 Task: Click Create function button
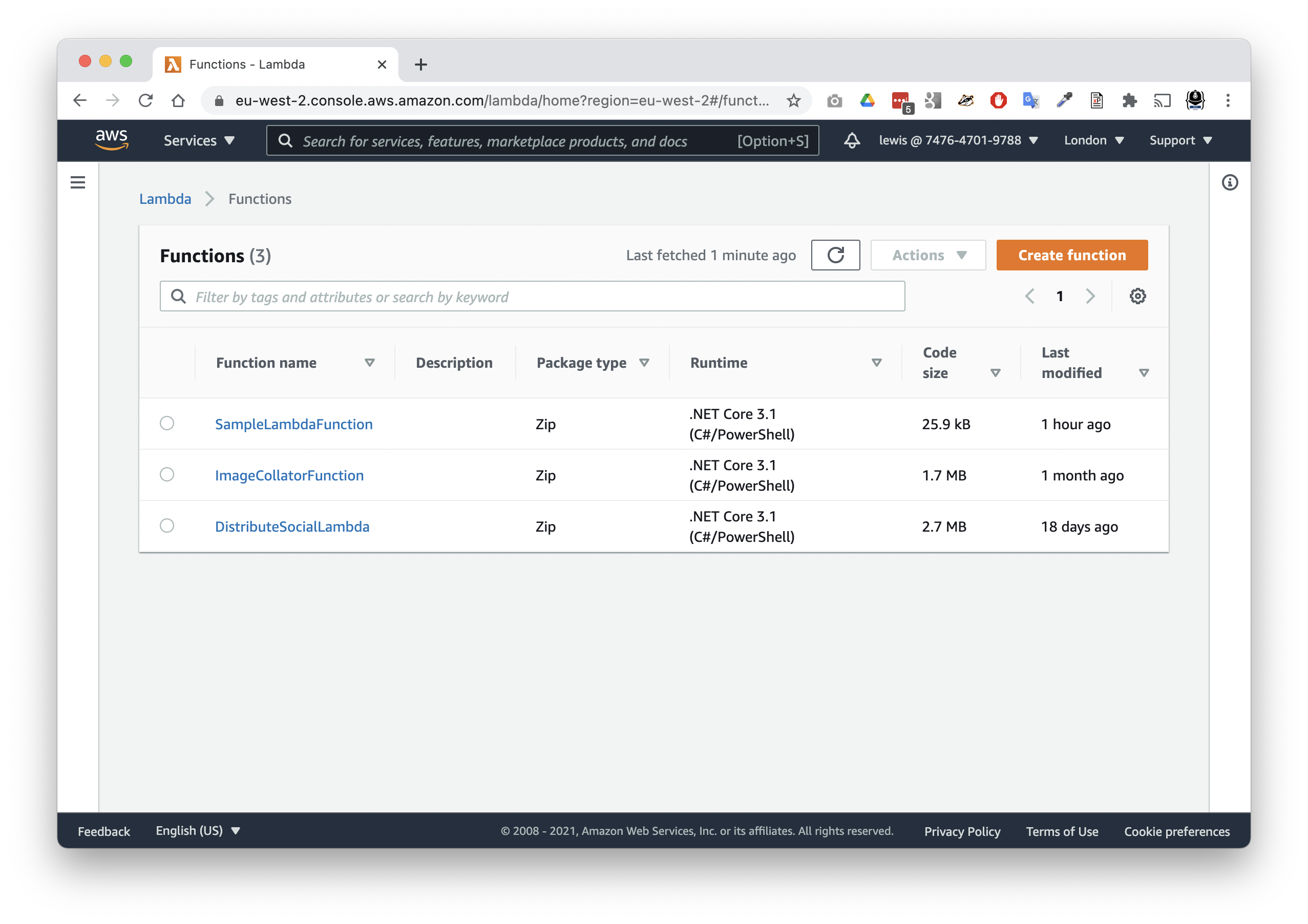point(1071,255)
